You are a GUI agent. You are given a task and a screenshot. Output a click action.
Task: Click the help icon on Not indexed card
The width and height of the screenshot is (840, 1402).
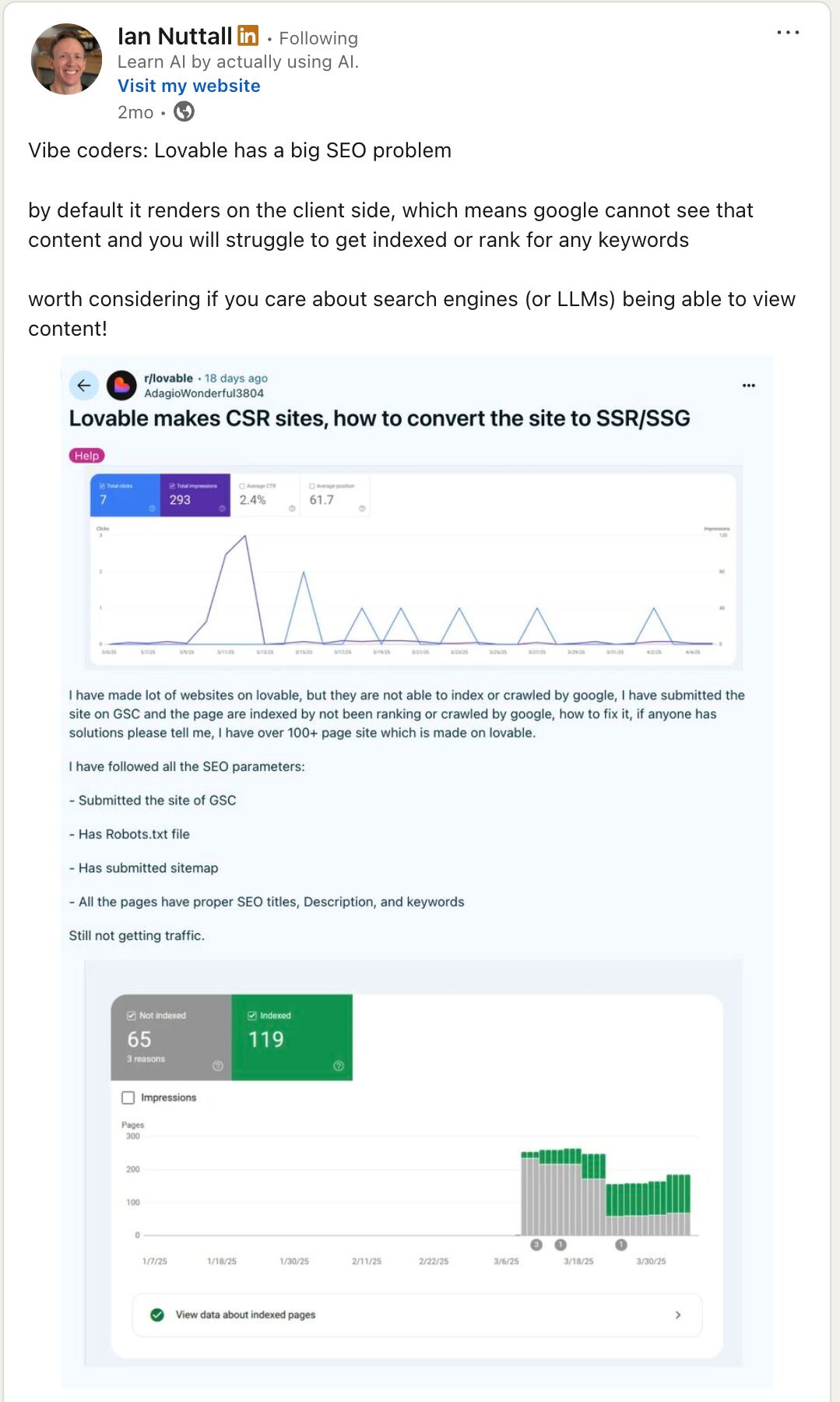pos(218,1066)
